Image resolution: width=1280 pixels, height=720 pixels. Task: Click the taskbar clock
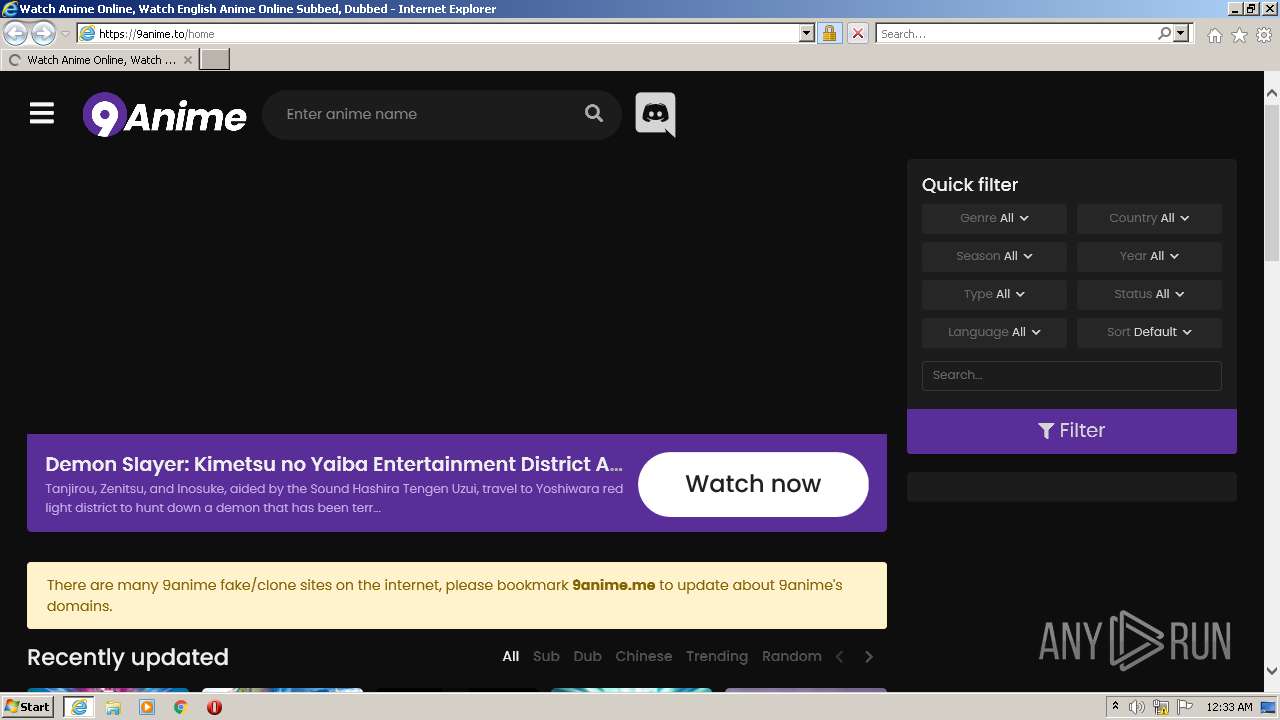1229,707
